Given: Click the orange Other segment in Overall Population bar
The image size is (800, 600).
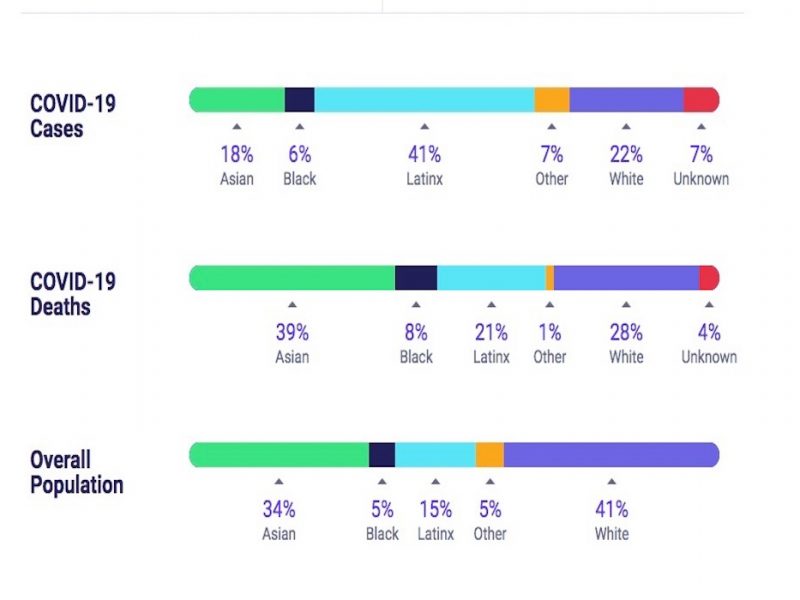Looking at the screenshot, I should [x=489, y=455].
